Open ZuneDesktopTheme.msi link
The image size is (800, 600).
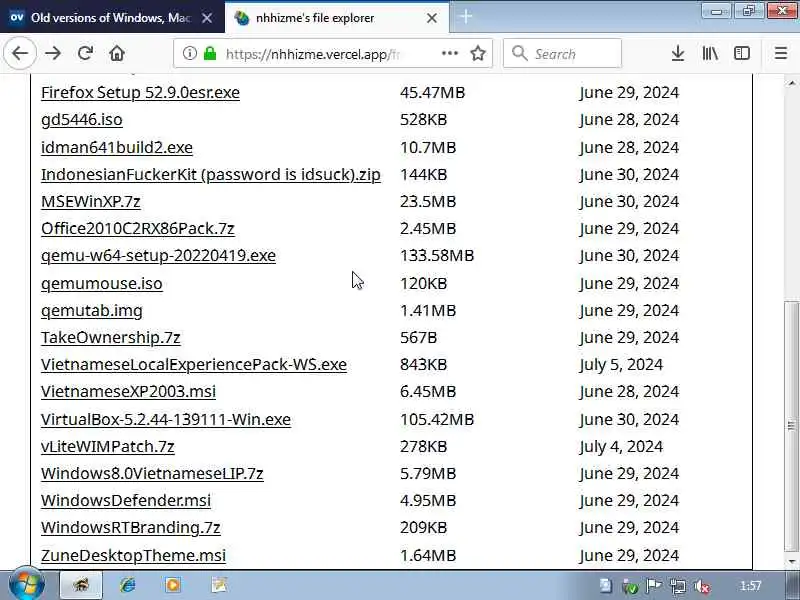pyautogui.click(x=133, y=555)
